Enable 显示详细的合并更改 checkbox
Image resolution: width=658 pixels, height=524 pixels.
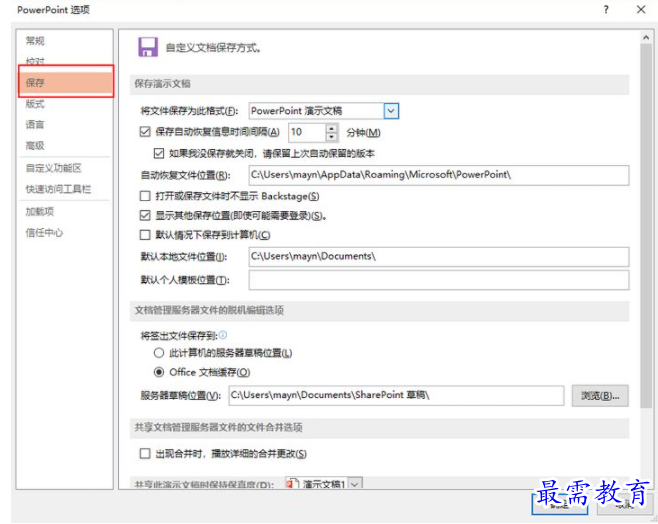[x=145, y=454]
